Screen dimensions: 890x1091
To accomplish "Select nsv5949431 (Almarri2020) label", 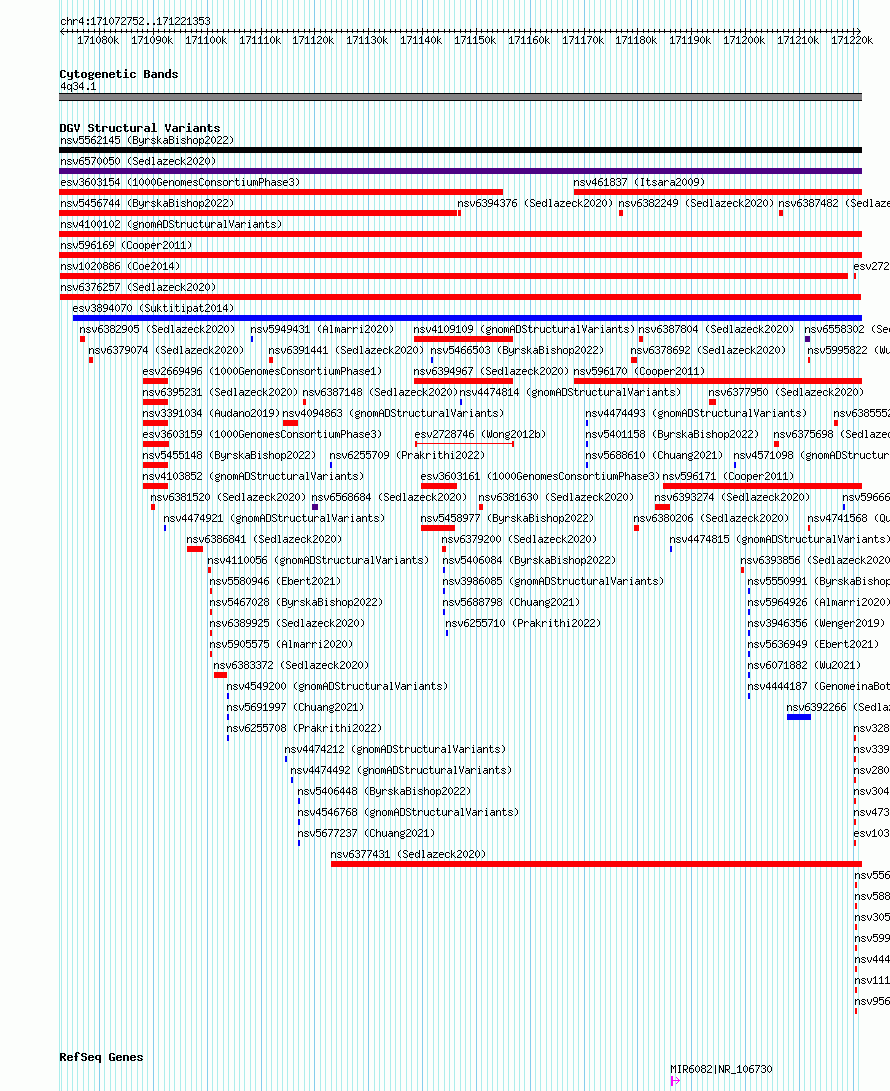I will [x=322, y=329].
